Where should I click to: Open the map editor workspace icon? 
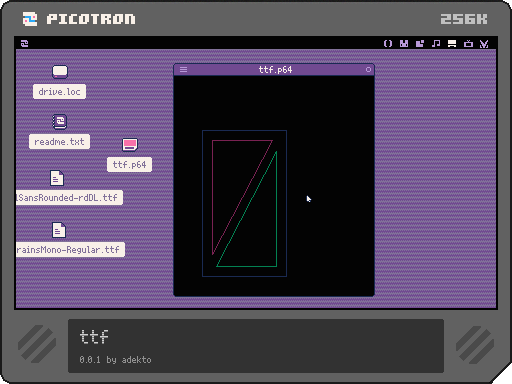[x=420, y=44]
